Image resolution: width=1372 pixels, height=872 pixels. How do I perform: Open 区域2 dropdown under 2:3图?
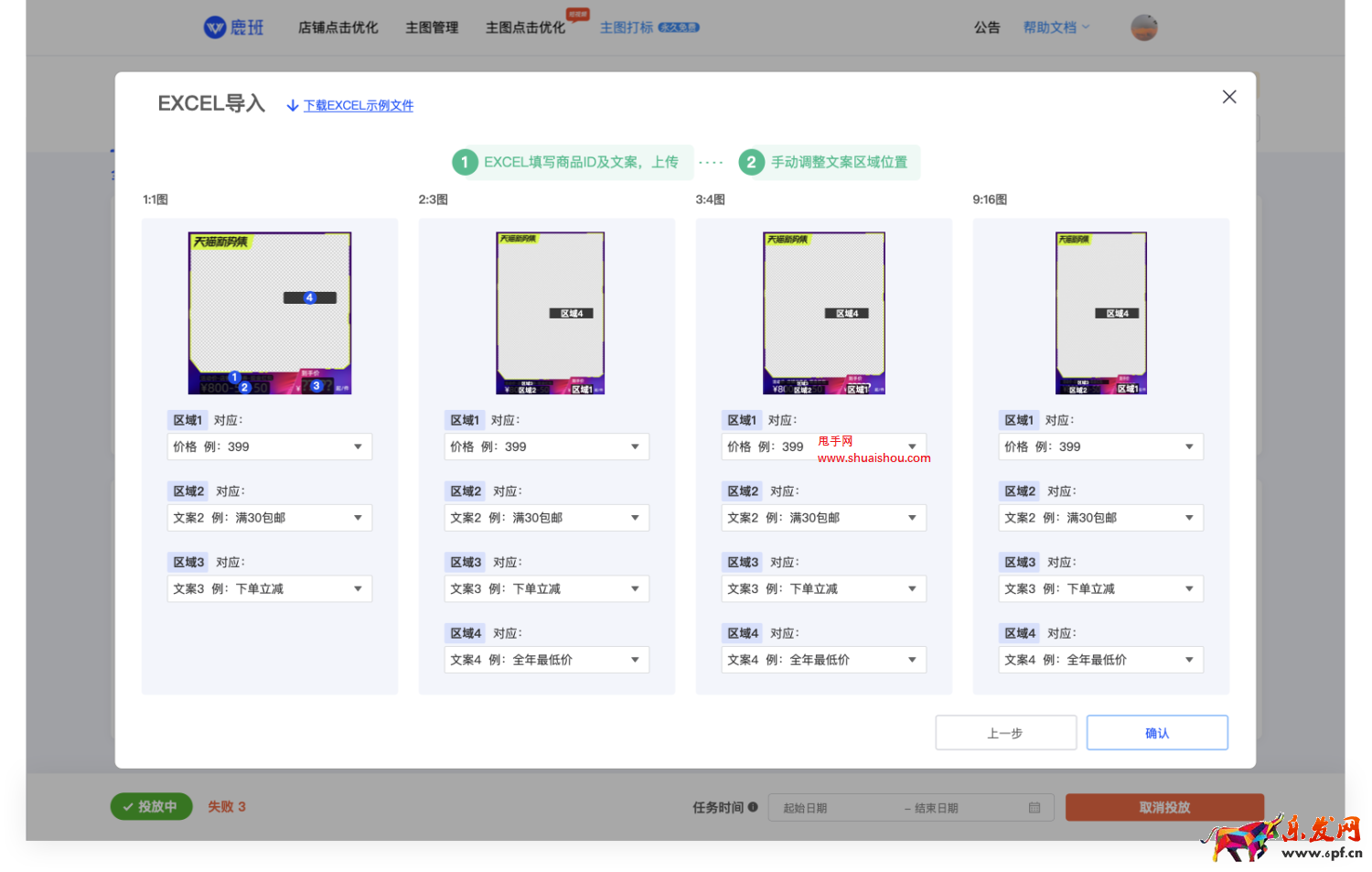[546, 518]
